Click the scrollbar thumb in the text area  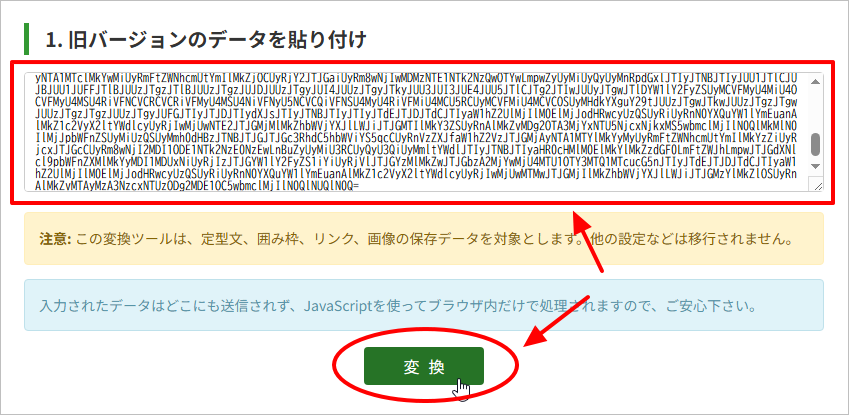(816, 143)
